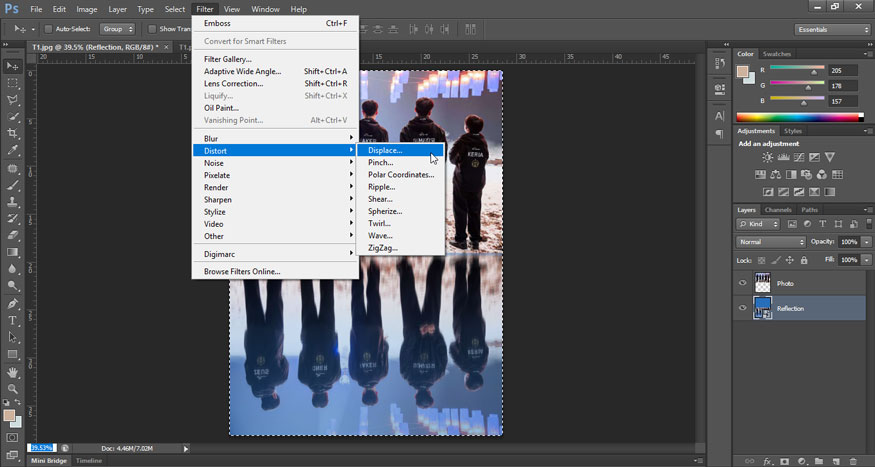Choose Displace from the Distort submenu
Screen dimensions: 875x467
click(x=385, y=150)
